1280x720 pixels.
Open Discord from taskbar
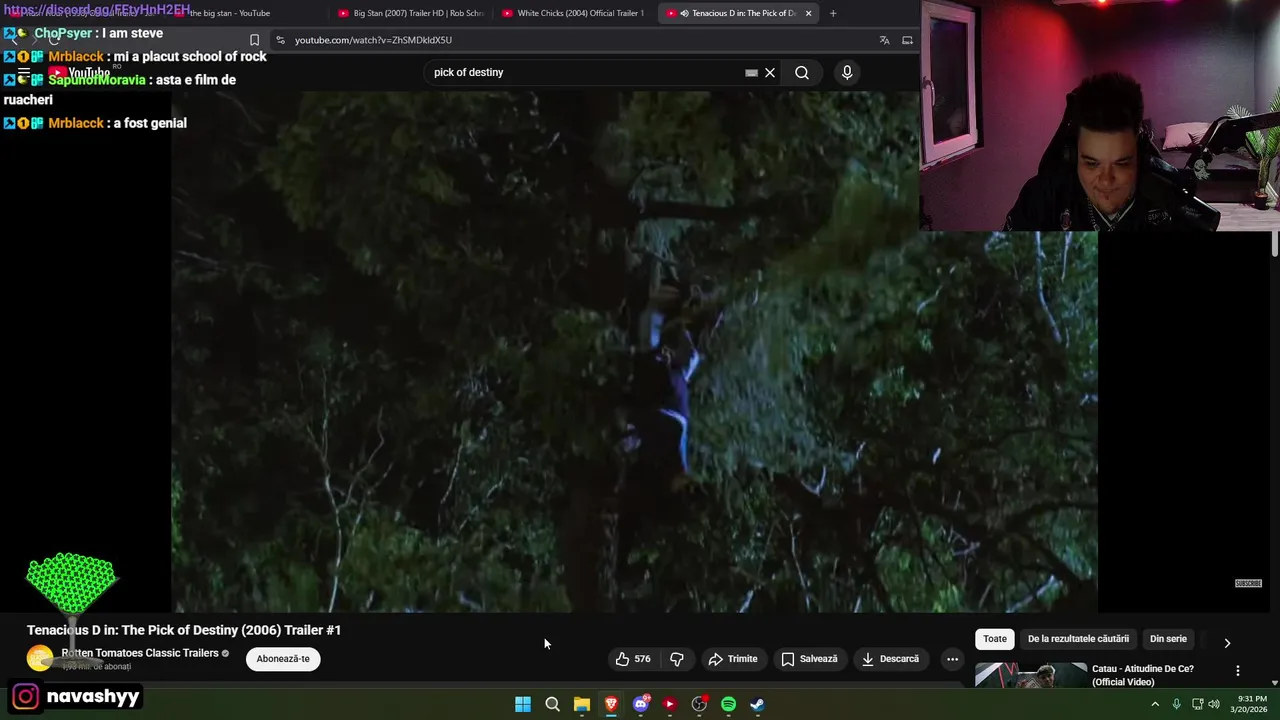(640, 704)
